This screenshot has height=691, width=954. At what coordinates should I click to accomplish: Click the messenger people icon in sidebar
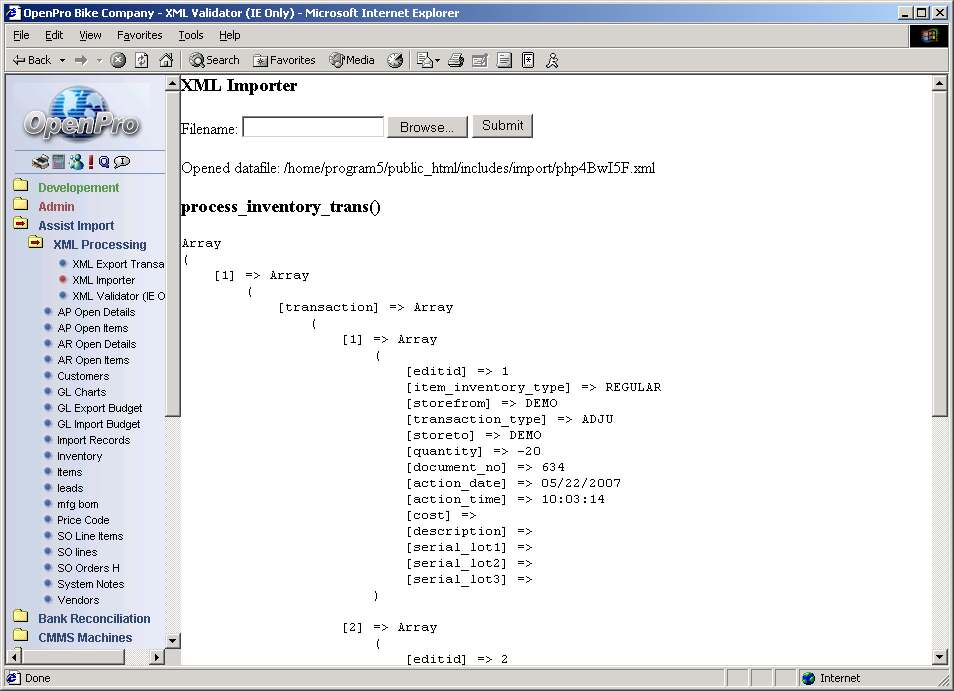click(76, 162)
